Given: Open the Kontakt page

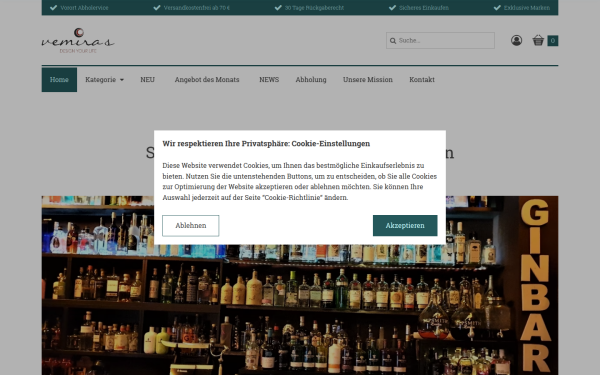Looking at the screenshot, I should [x=422, y=80].
